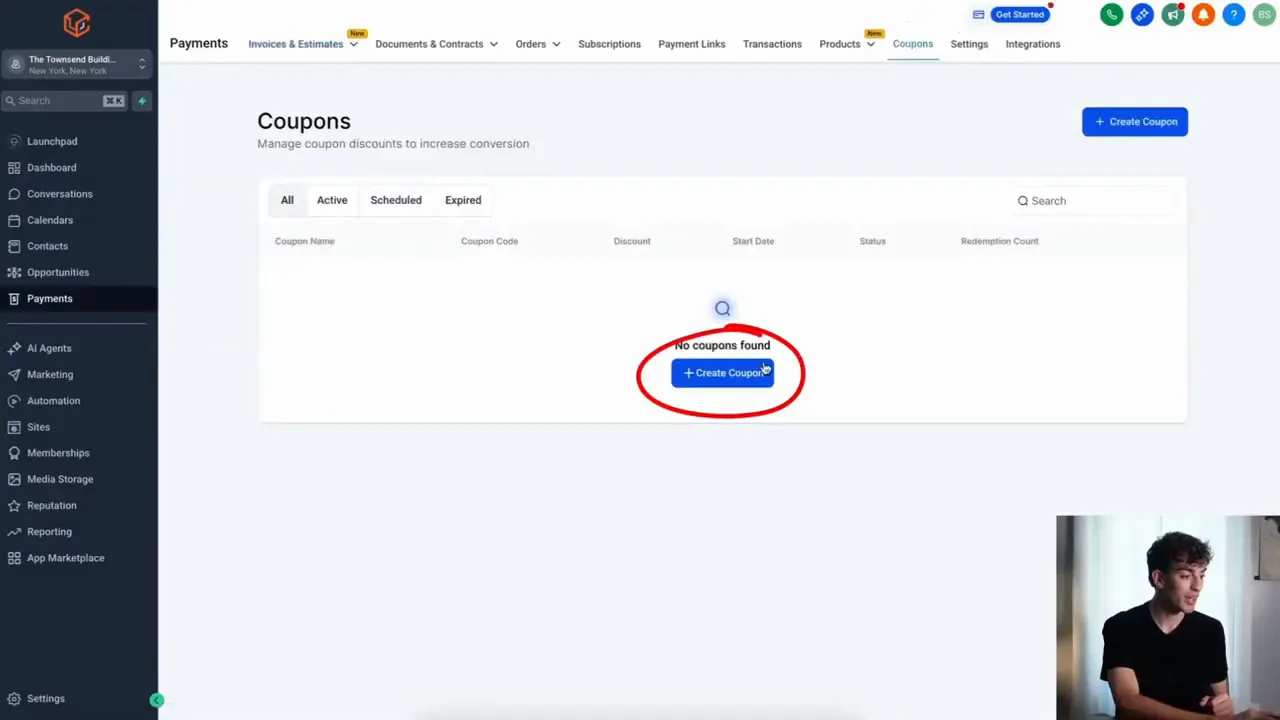
Task: Click the green phone dialer icon
Action: click(1111, 14)
